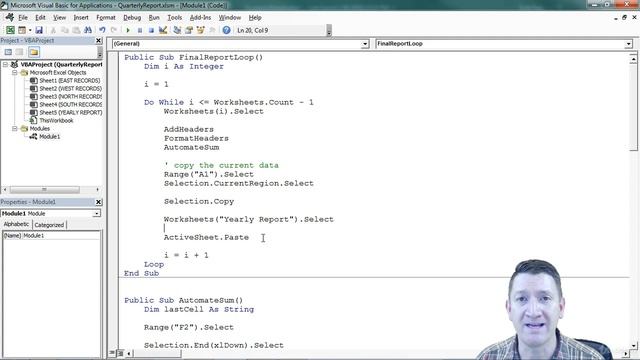Click the Cut scissors icon
The width and height of the screenshot is (640, 360).
(x=53, y=30)
